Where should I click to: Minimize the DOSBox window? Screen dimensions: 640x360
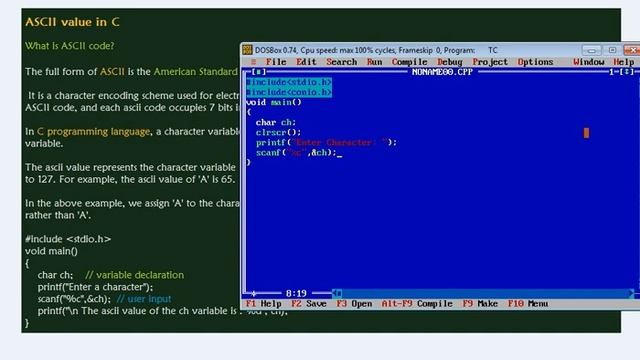(591, 50)
